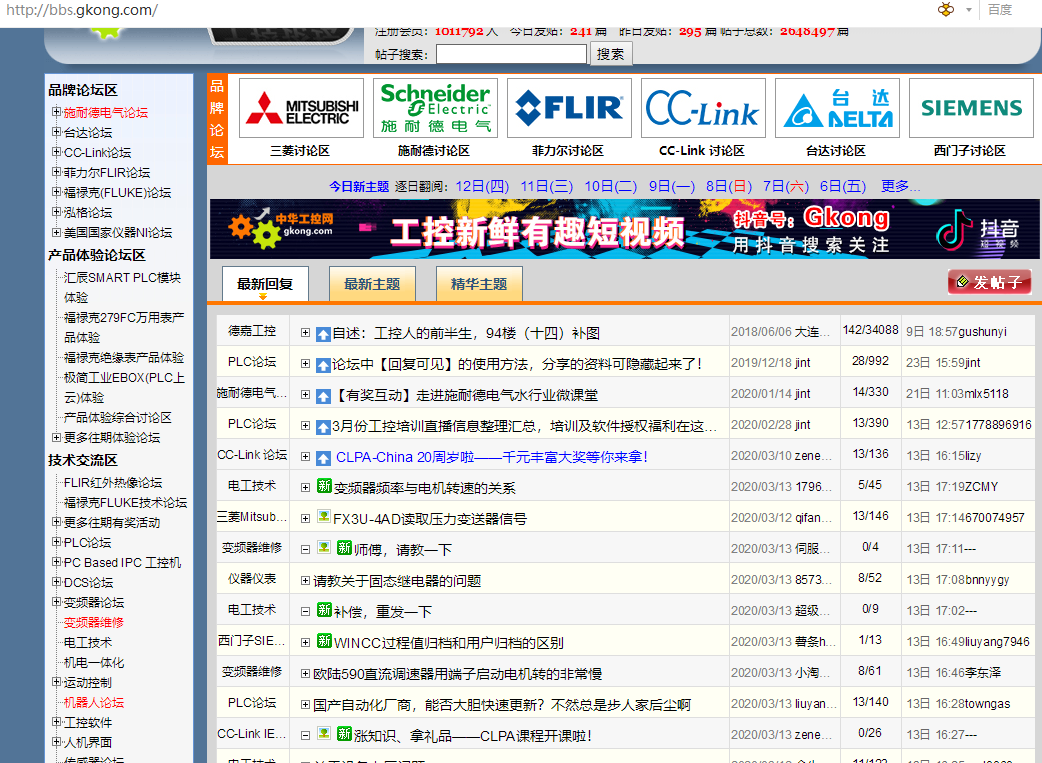This screenshot has width=1042, height=763.
Task: Click the blue up-arrow icon beside 自述：工控人的前半生
Action: pyautogui.click(x=323, y=333)
